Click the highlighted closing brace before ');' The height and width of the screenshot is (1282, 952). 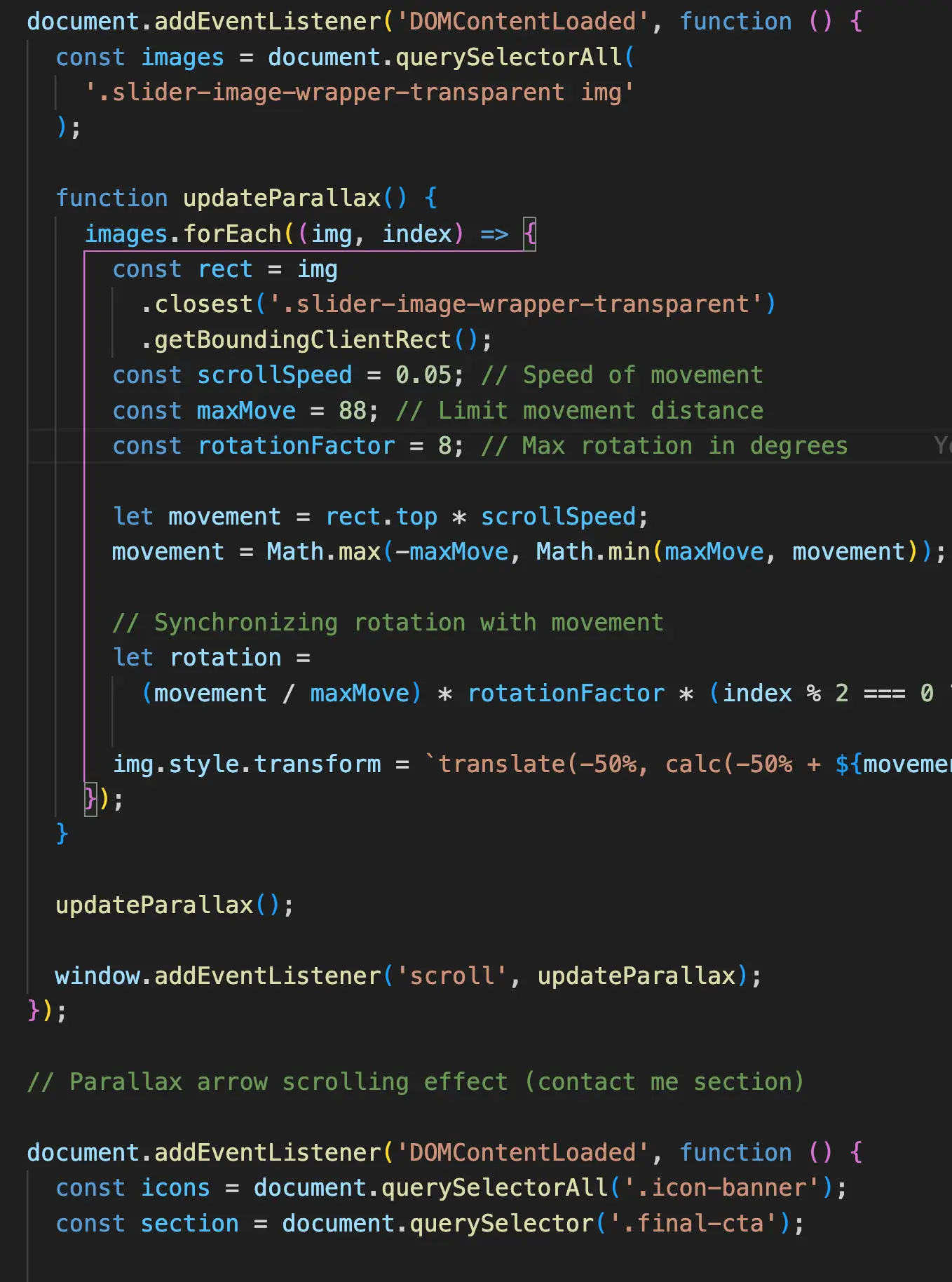point(90,799)
